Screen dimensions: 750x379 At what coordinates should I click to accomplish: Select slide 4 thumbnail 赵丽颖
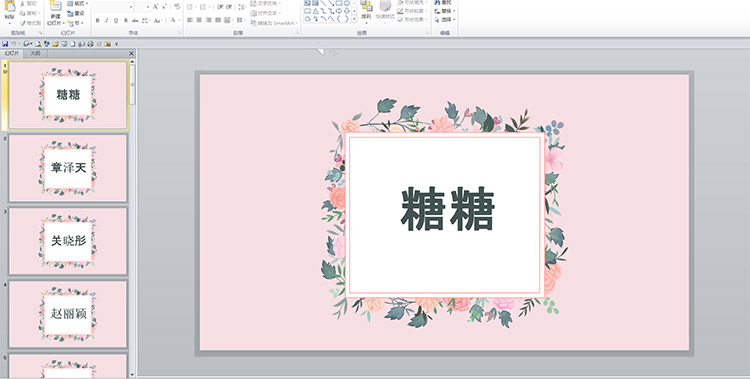coord(68,314)
